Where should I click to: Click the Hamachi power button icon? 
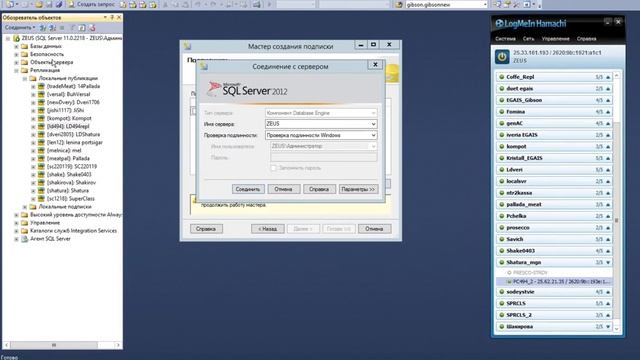502,57
